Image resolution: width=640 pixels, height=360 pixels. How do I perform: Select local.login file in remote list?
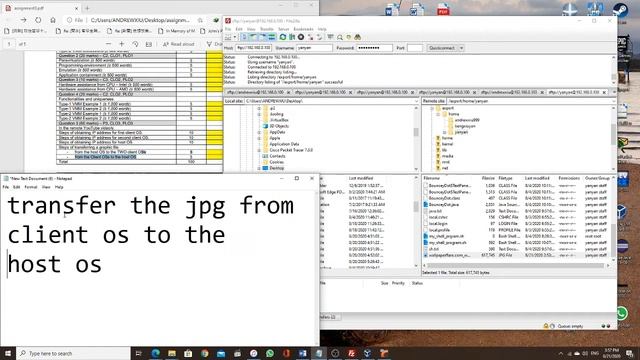438,224
